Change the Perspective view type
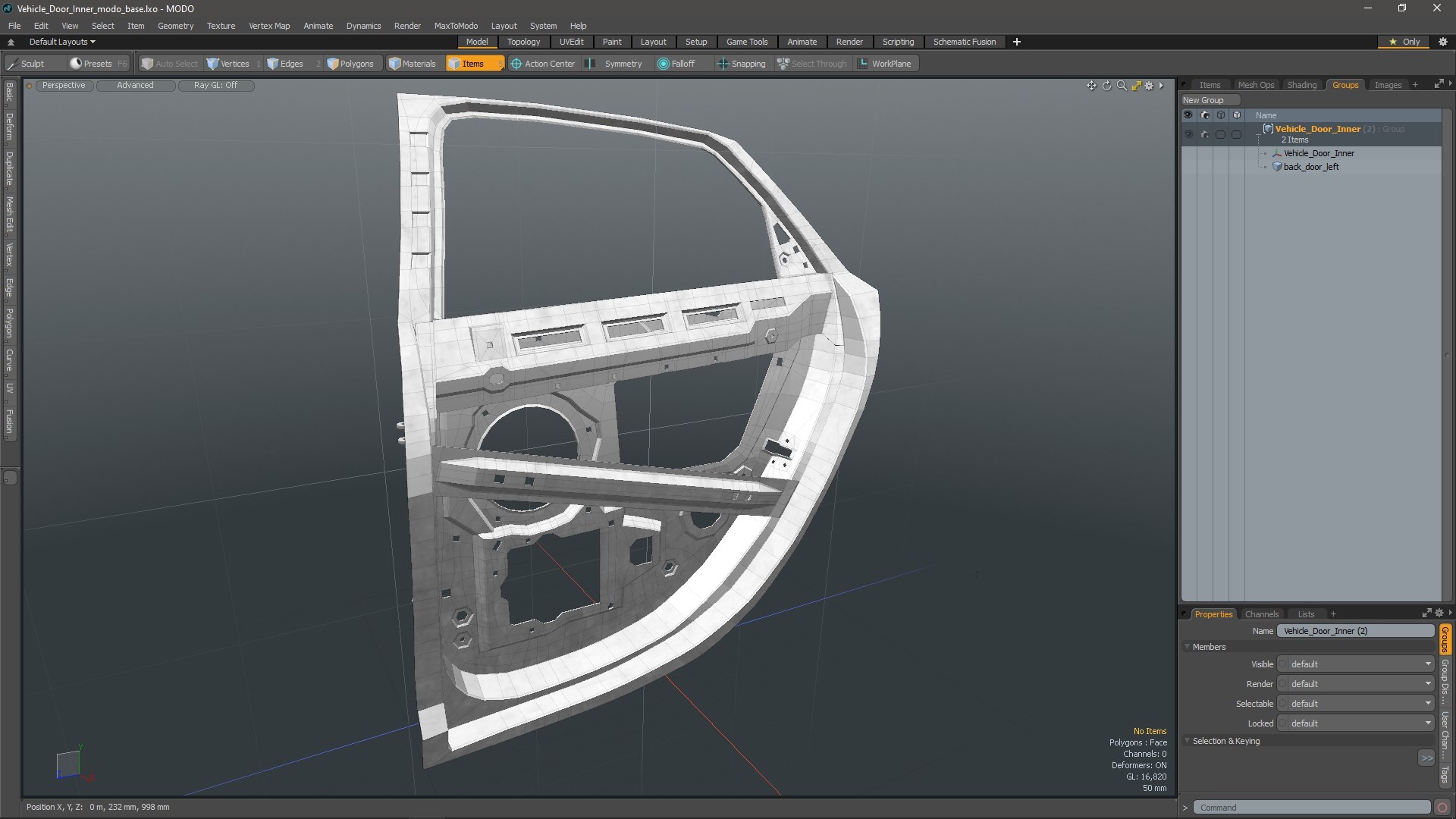The image size is (1456, 819). (x=64, y=86)
